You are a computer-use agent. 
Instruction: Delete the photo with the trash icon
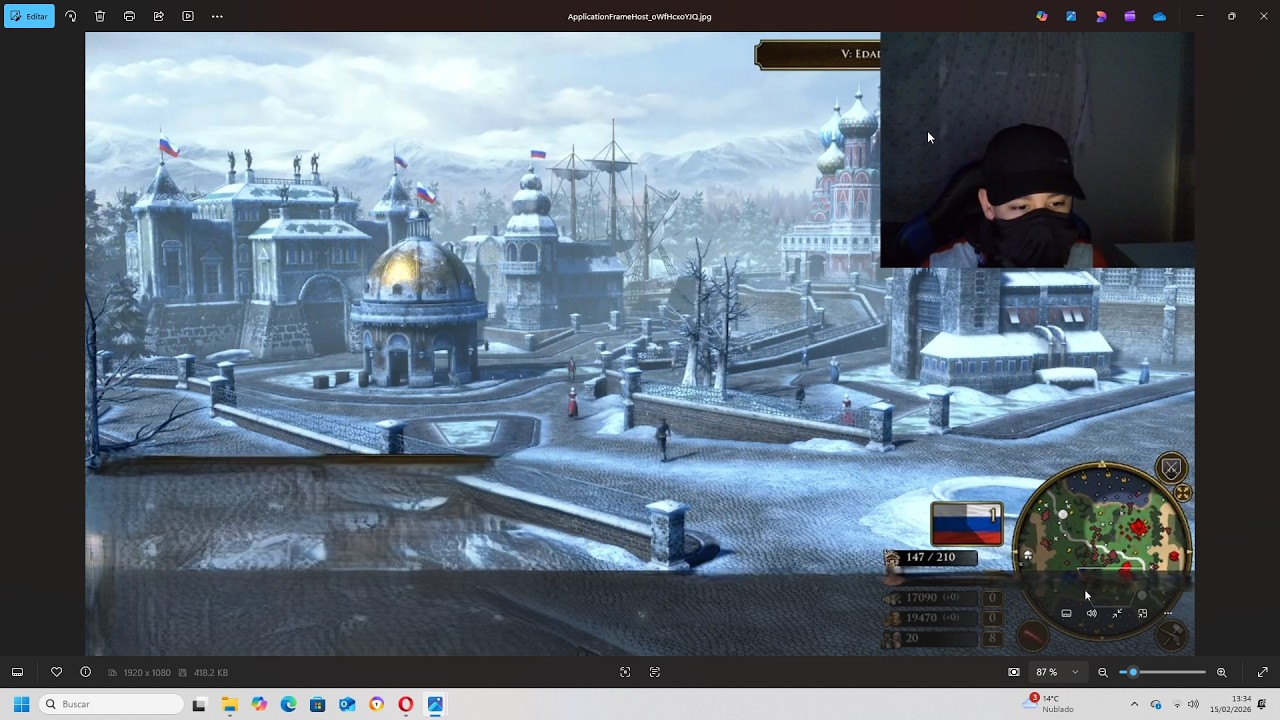click(x=100, y=16)
